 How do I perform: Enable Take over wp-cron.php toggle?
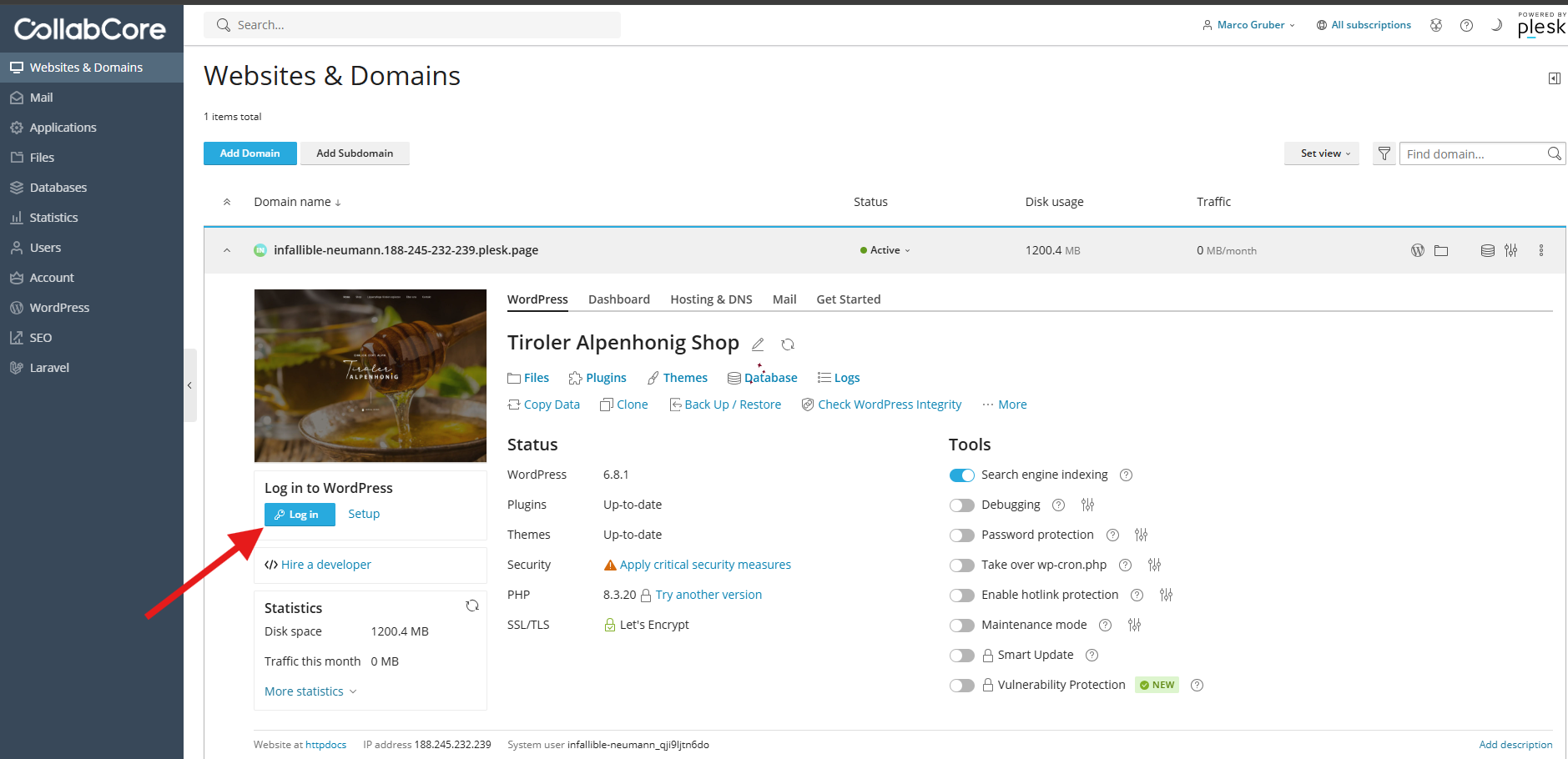click(961, 565)
